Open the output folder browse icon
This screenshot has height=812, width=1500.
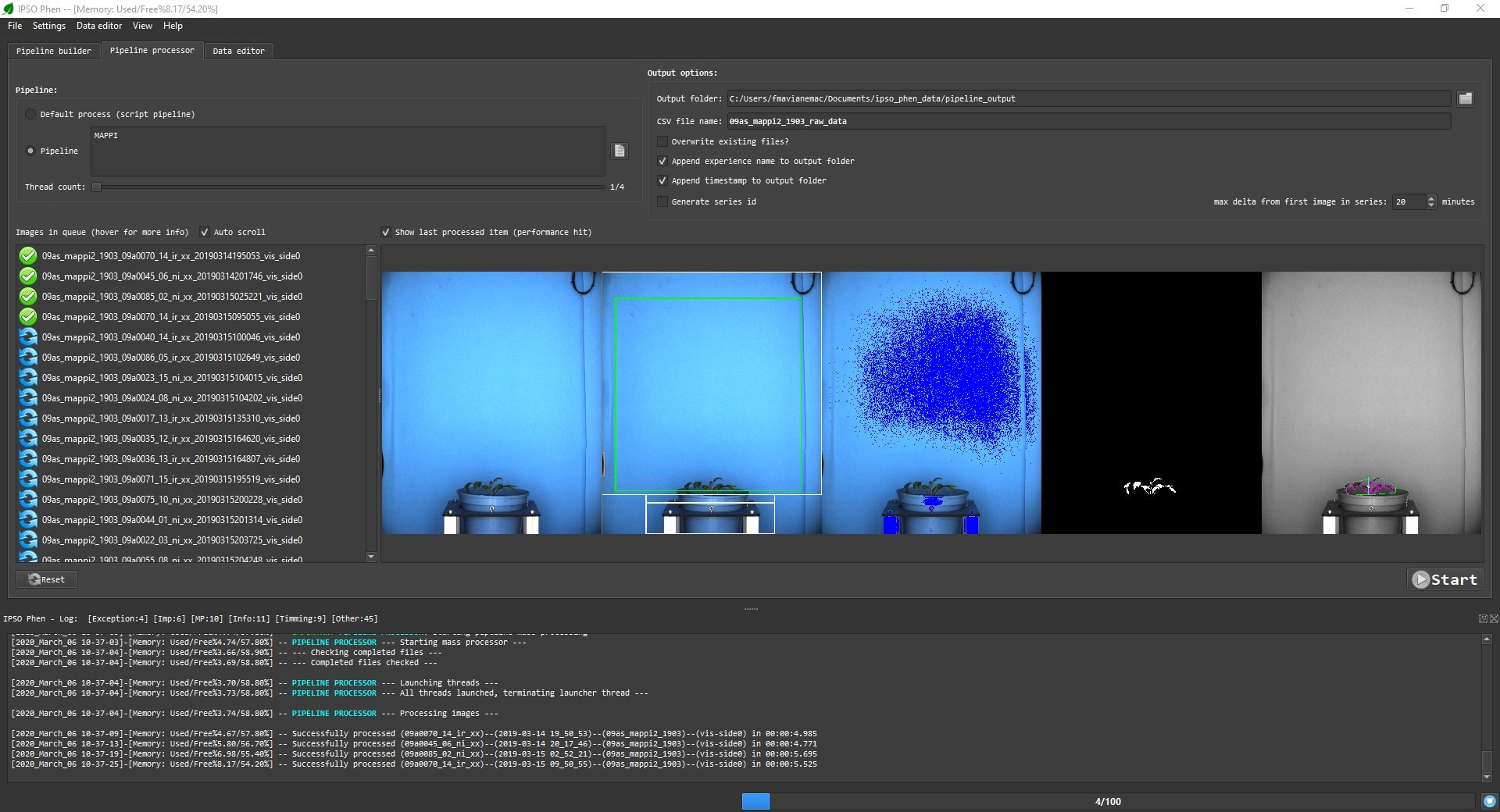(1465, 98)
